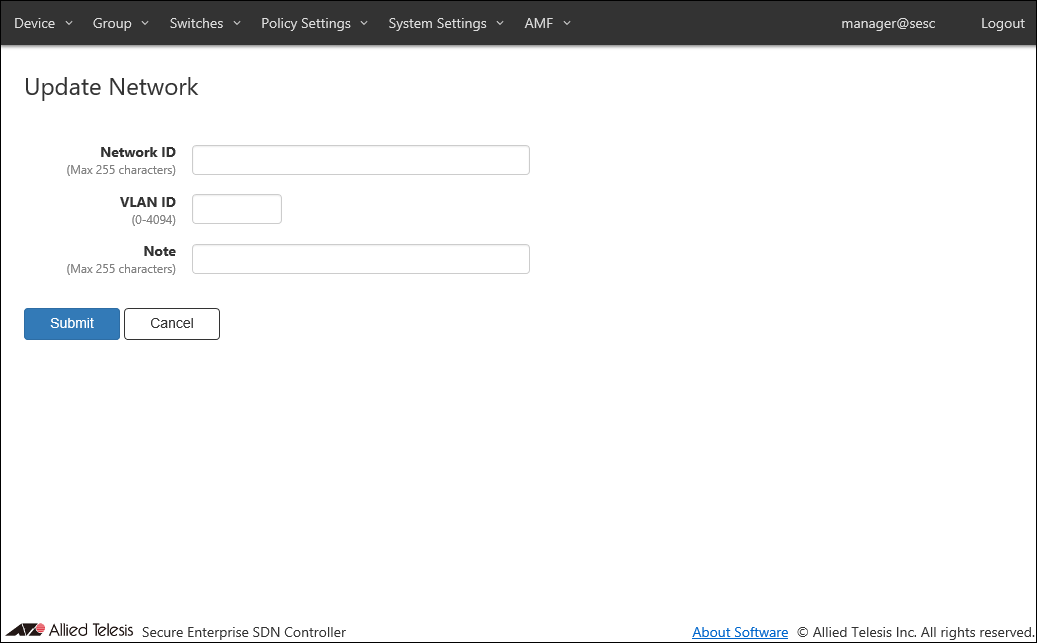1037x643 pixels.
Task: Expand the Policy Settings dropdown arrow
Action: pos(364,23)
